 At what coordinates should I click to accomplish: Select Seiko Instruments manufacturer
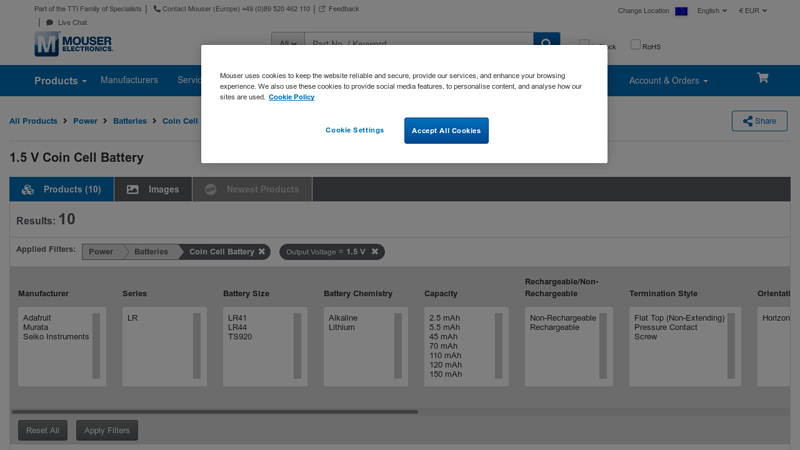pyautogui.click(x=56, y=337)
